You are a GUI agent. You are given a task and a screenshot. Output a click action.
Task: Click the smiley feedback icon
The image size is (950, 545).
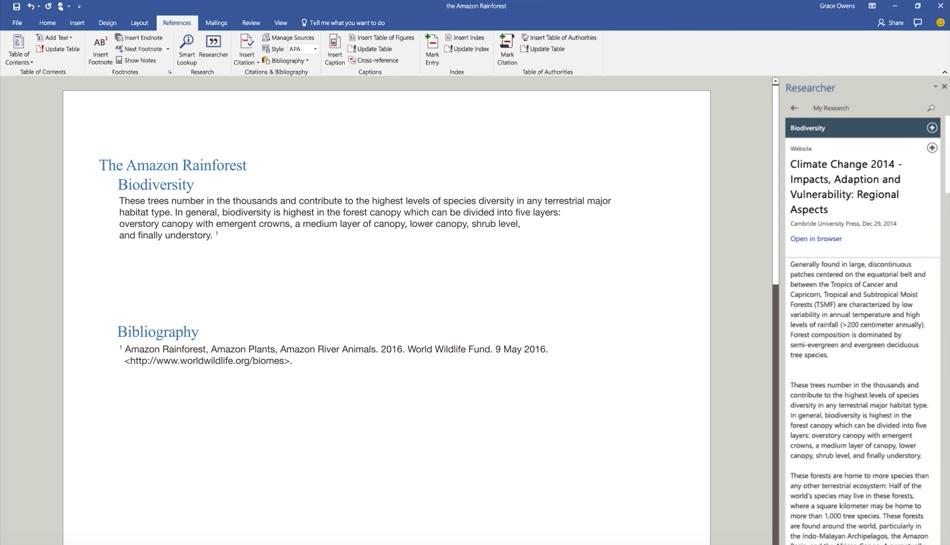pos(940,23)
